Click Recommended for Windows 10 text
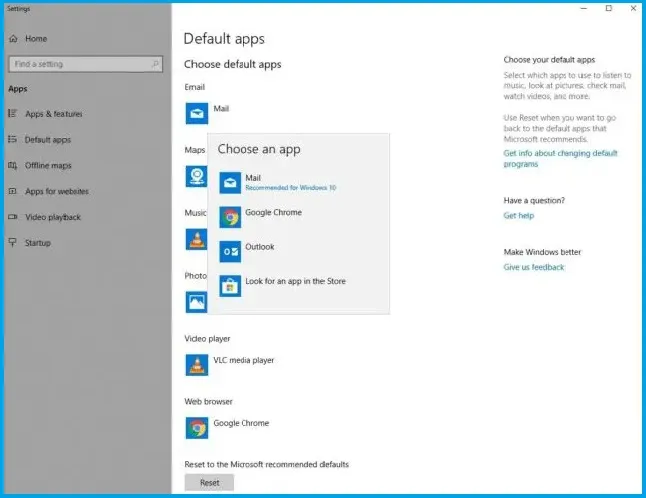 pos(291,188)
